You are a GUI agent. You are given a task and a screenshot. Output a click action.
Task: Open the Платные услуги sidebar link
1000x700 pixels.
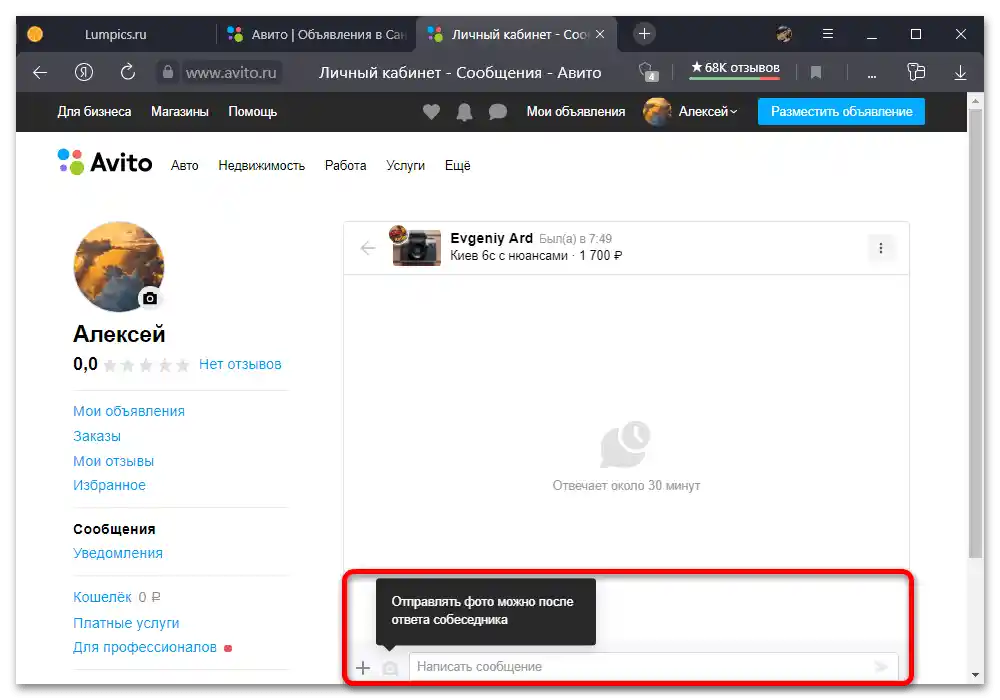coord(126,623)
